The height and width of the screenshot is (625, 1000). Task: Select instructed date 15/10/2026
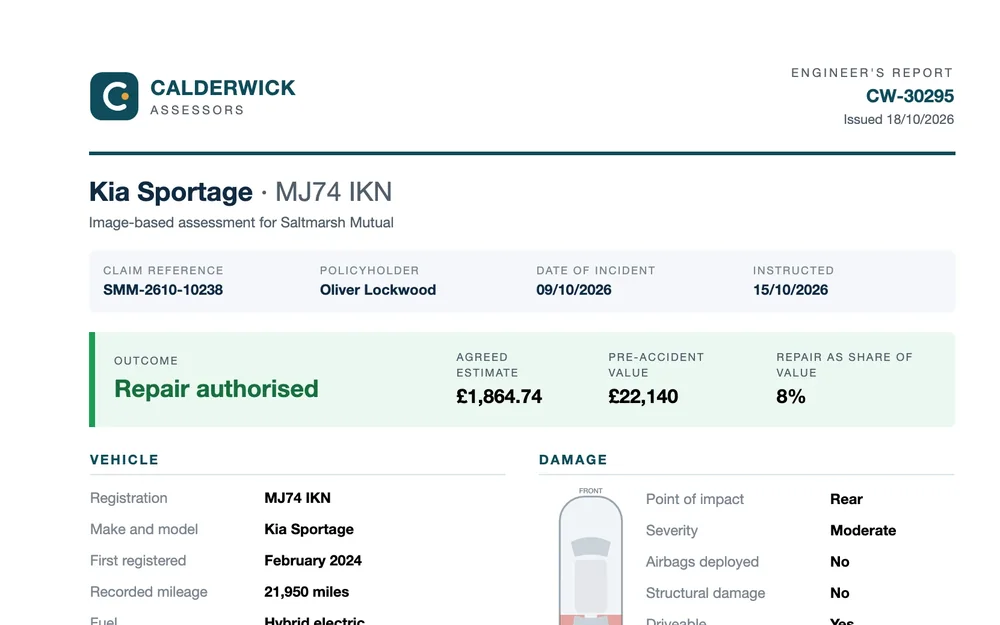[791, 290]
